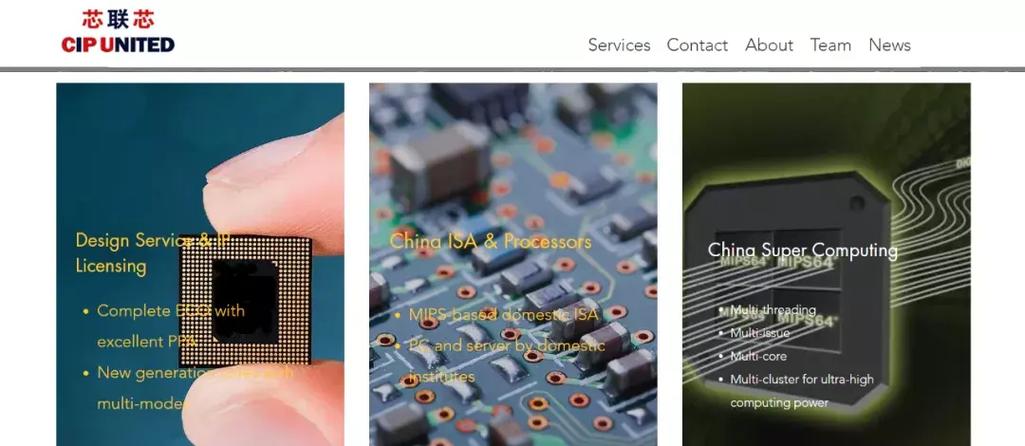Select the Design Service & IP Licensing heading
The width and height of the screenshot is (1025, 446).
pyautogui.click(x=152, y=253)
